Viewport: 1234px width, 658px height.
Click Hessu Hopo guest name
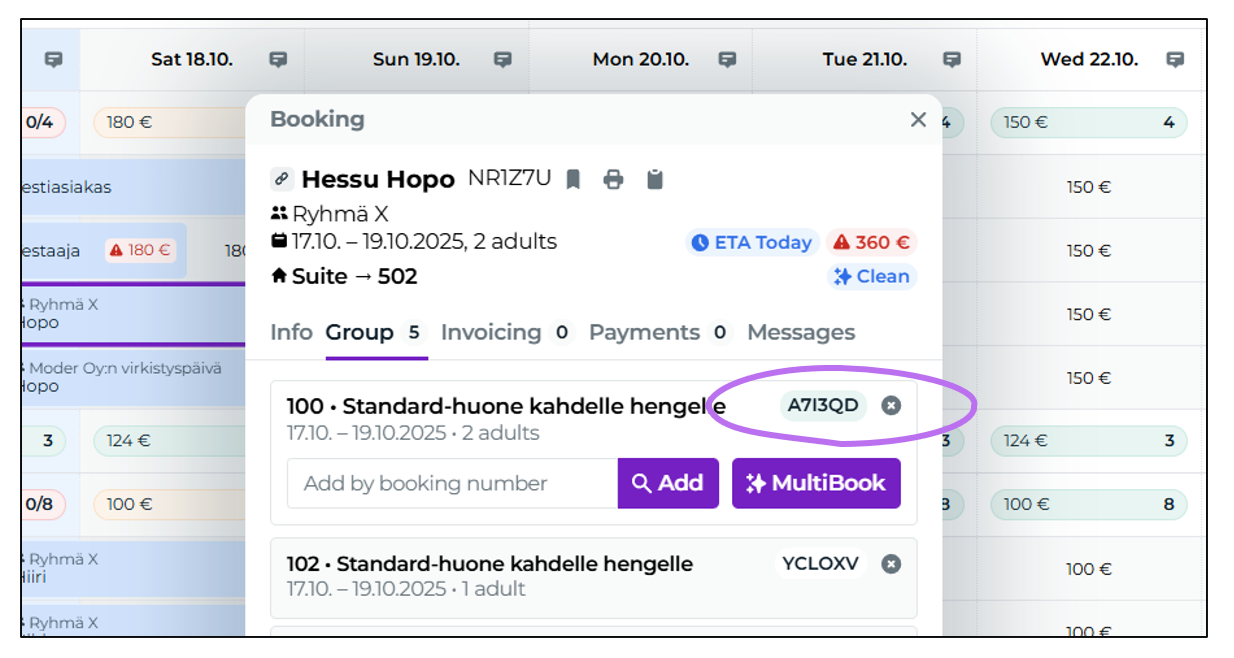click(378, 180)
